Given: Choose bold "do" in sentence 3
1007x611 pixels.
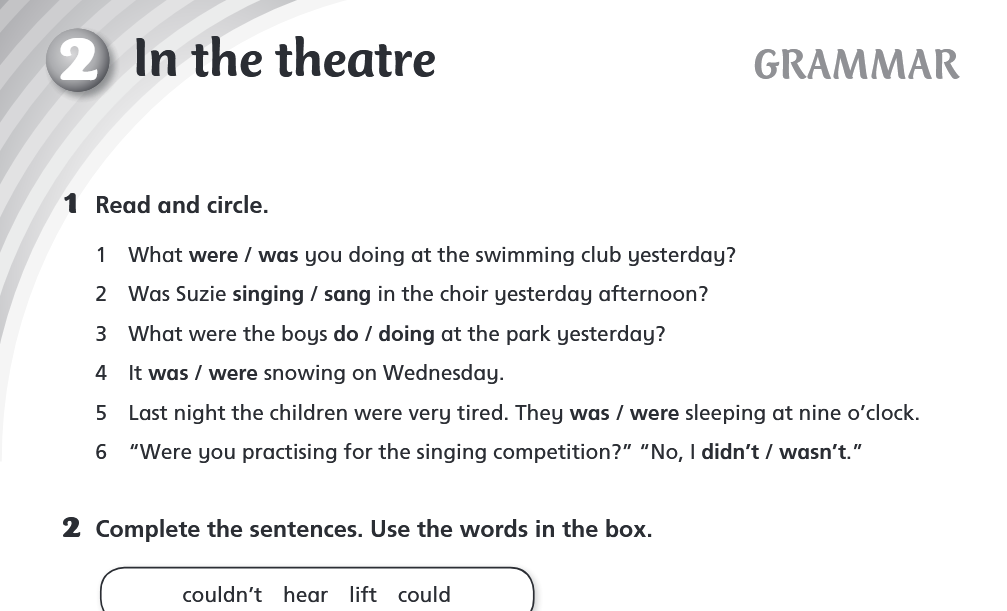Looking at the screenshot, I should (346, 334).
